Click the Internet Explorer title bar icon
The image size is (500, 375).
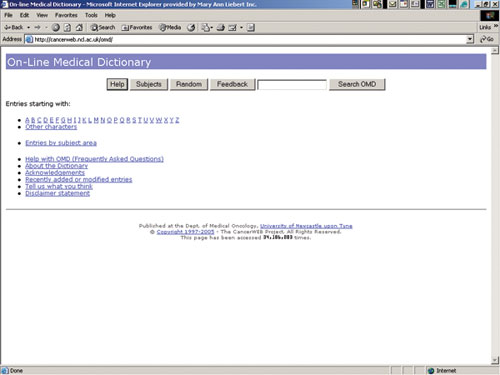5,4
